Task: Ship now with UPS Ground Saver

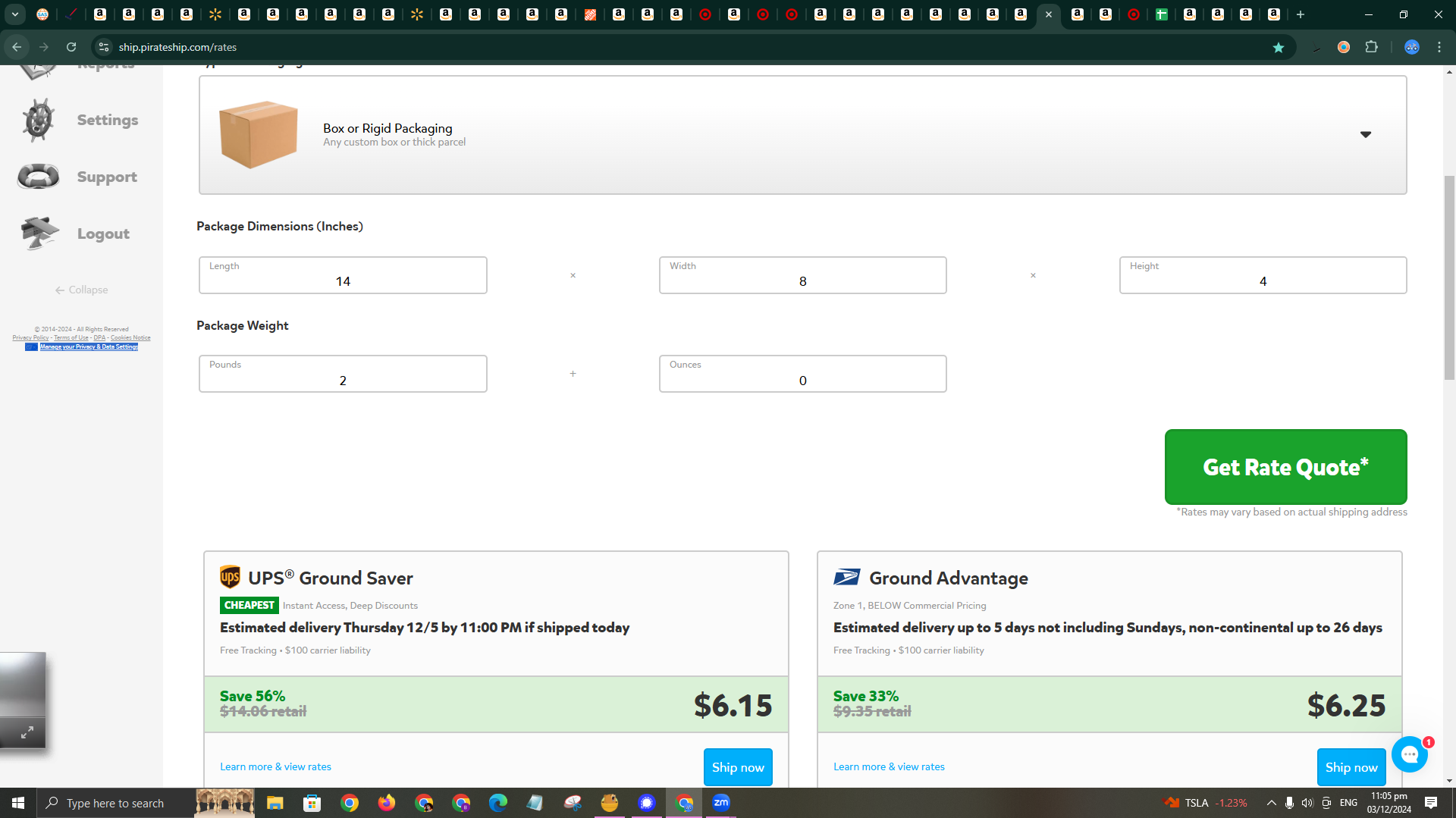Action: (738, 767)
